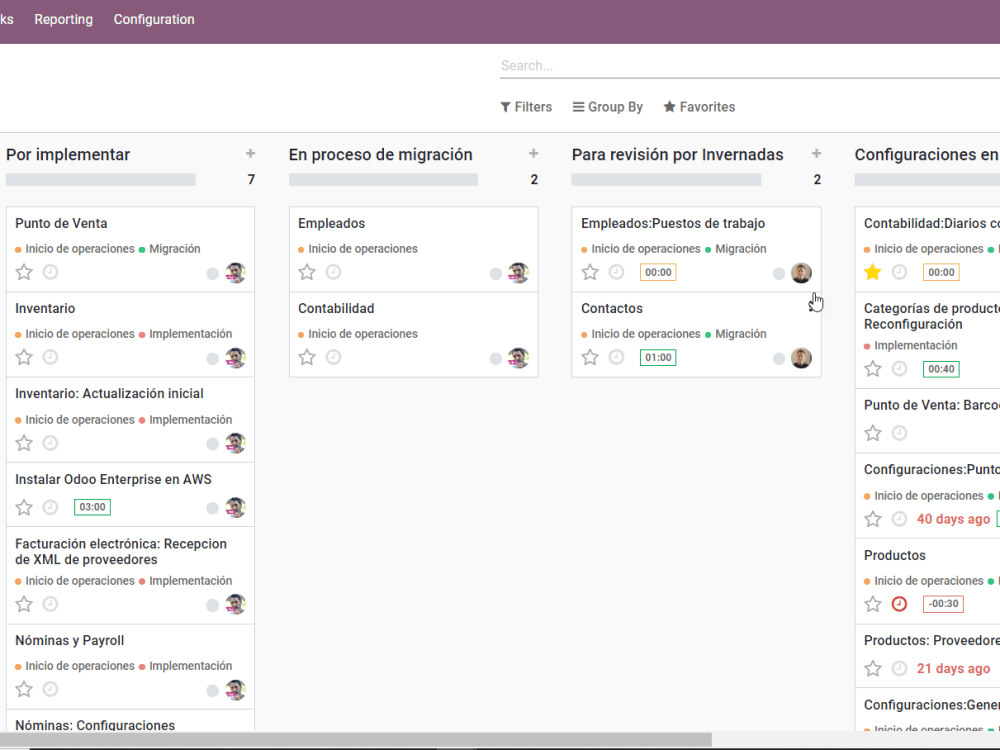1000x750 pixels.
Task: Star the Empleados:Puestos de trabajo task
Action: tap(590, 272)
